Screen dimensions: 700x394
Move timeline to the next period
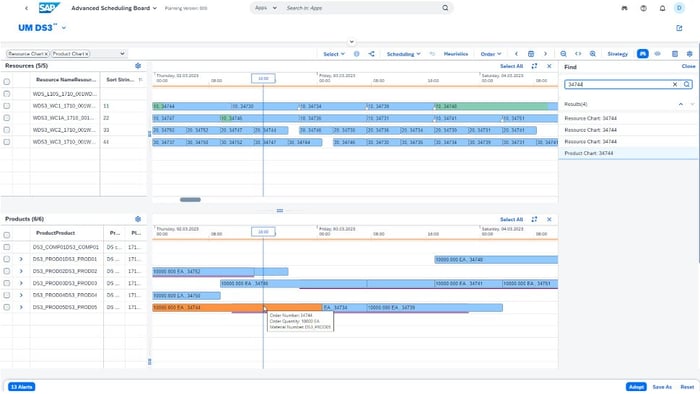545,54
